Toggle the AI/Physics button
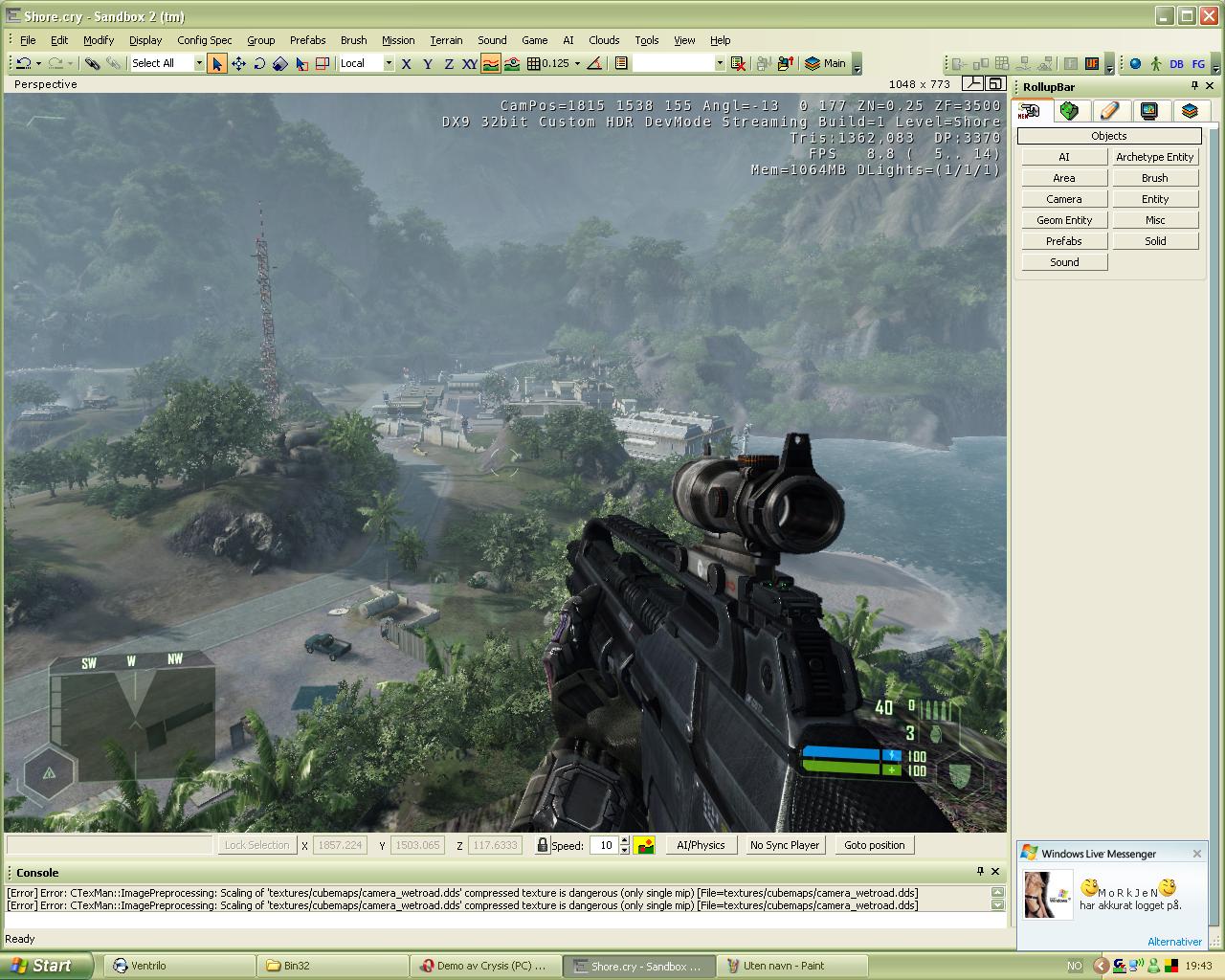Viewport: 1225px width, 980px height. (701, 845)
